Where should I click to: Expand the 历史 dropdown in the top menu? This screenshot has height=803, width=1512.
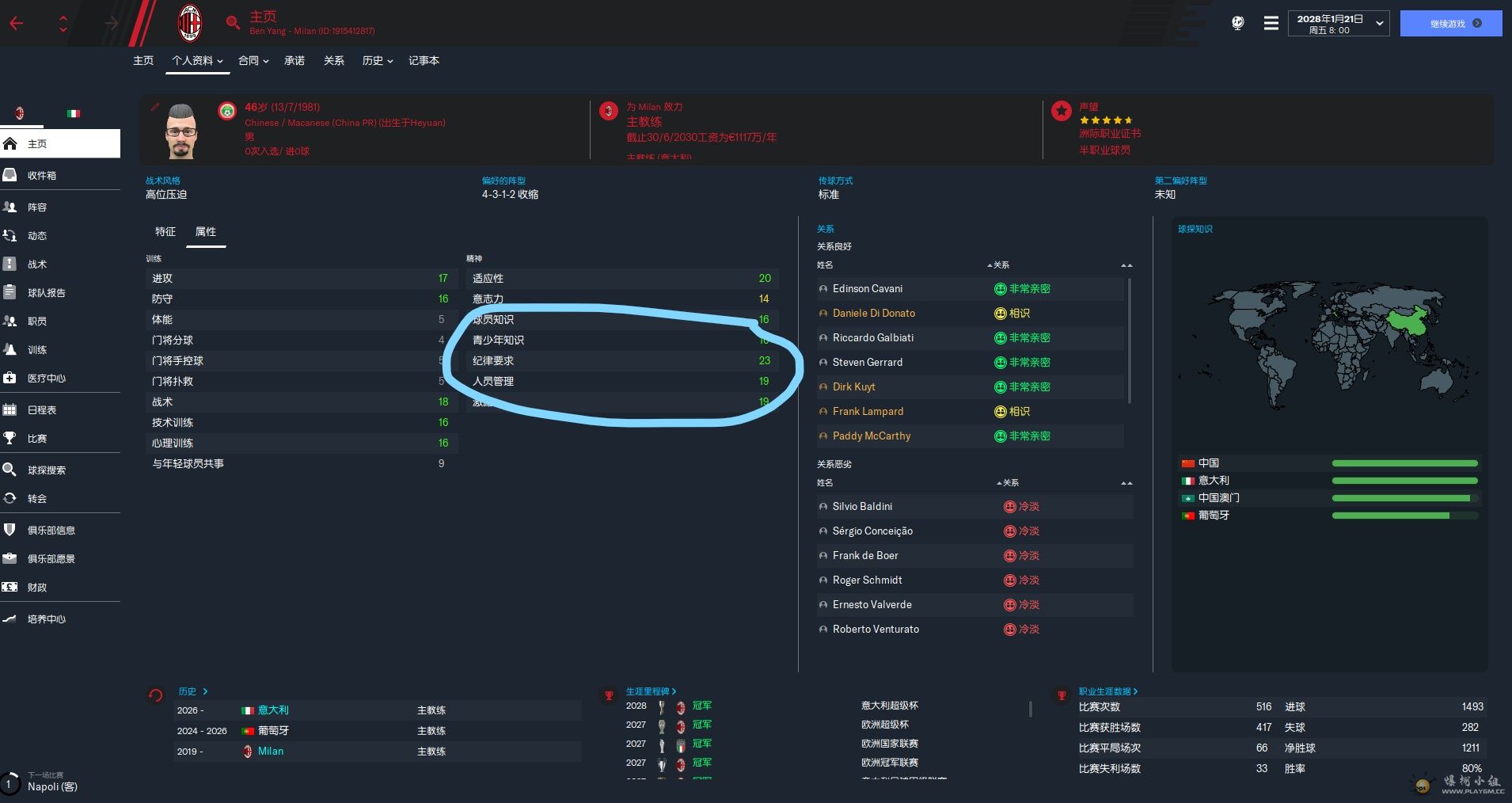[x=378, y=60]
